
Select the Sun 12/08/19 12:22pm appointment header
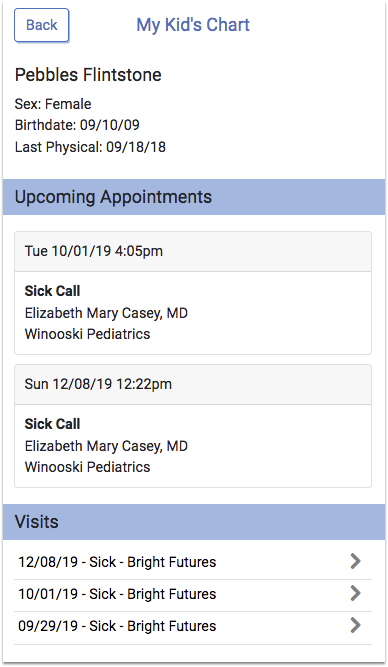(x=193, y=385)
